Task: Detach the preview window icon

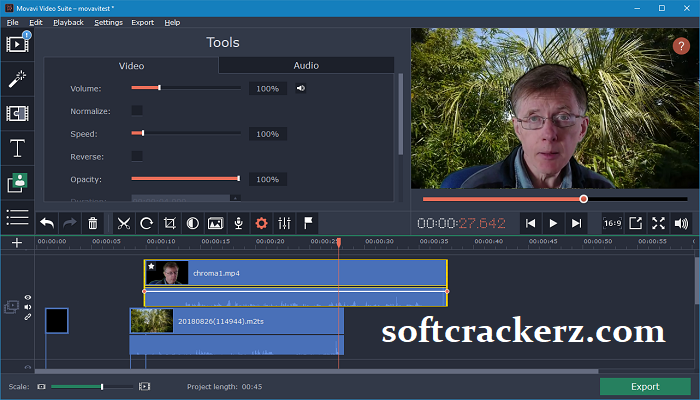Action: [635, 223]
